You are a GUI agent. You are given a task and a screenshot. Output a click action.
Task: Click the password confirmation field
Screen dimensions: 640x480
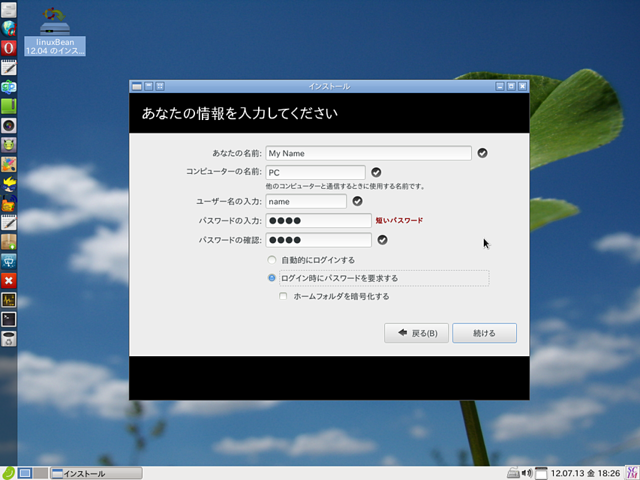318,240
